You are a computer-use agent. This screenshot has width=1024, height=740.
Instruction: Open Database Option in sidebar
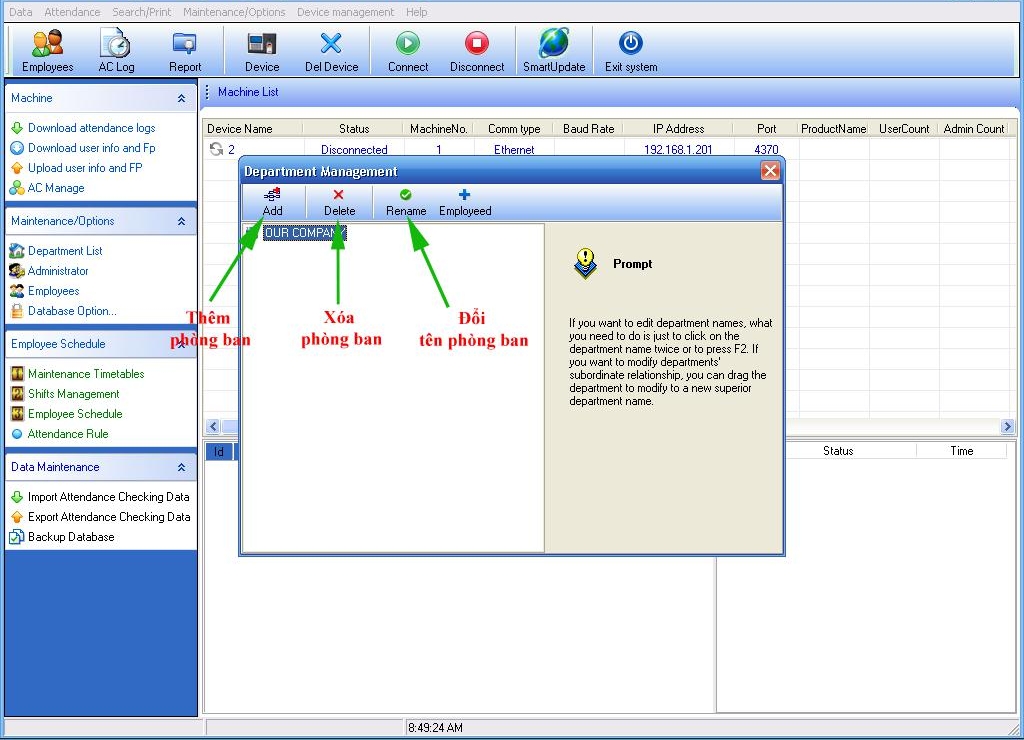click(72, 311)
